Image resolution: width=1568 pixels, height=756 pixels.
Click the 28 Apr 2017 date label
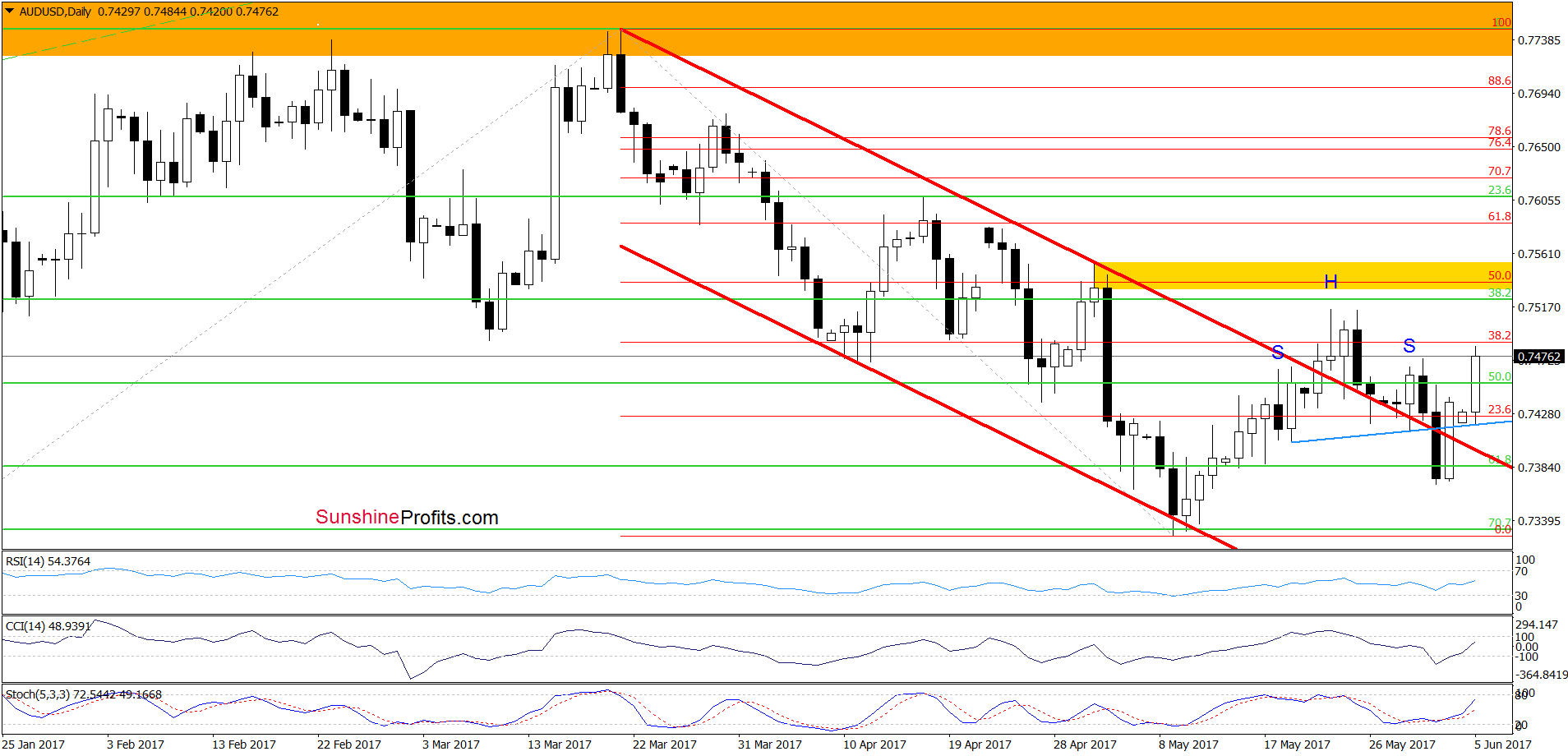(x=1086, y=744)
